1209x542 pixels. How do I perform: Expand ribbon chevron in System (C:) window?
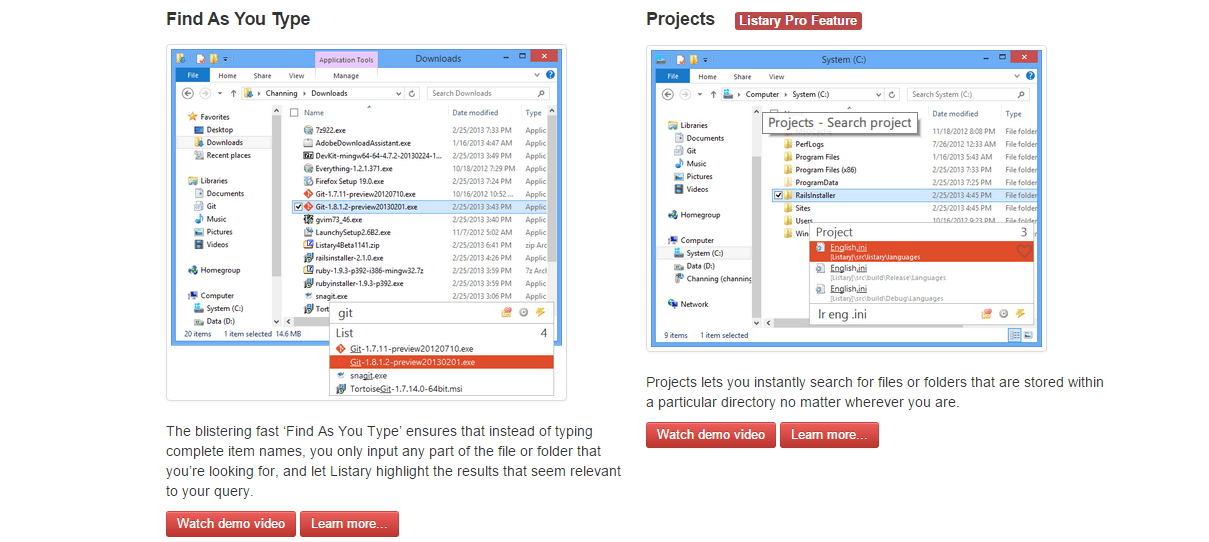coord(1017,76)
